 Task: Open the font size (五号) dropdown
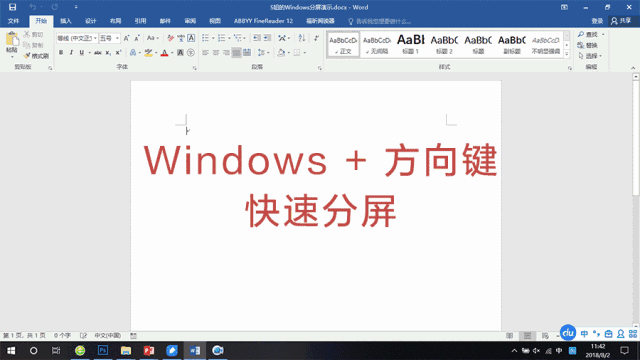(117, 38)
